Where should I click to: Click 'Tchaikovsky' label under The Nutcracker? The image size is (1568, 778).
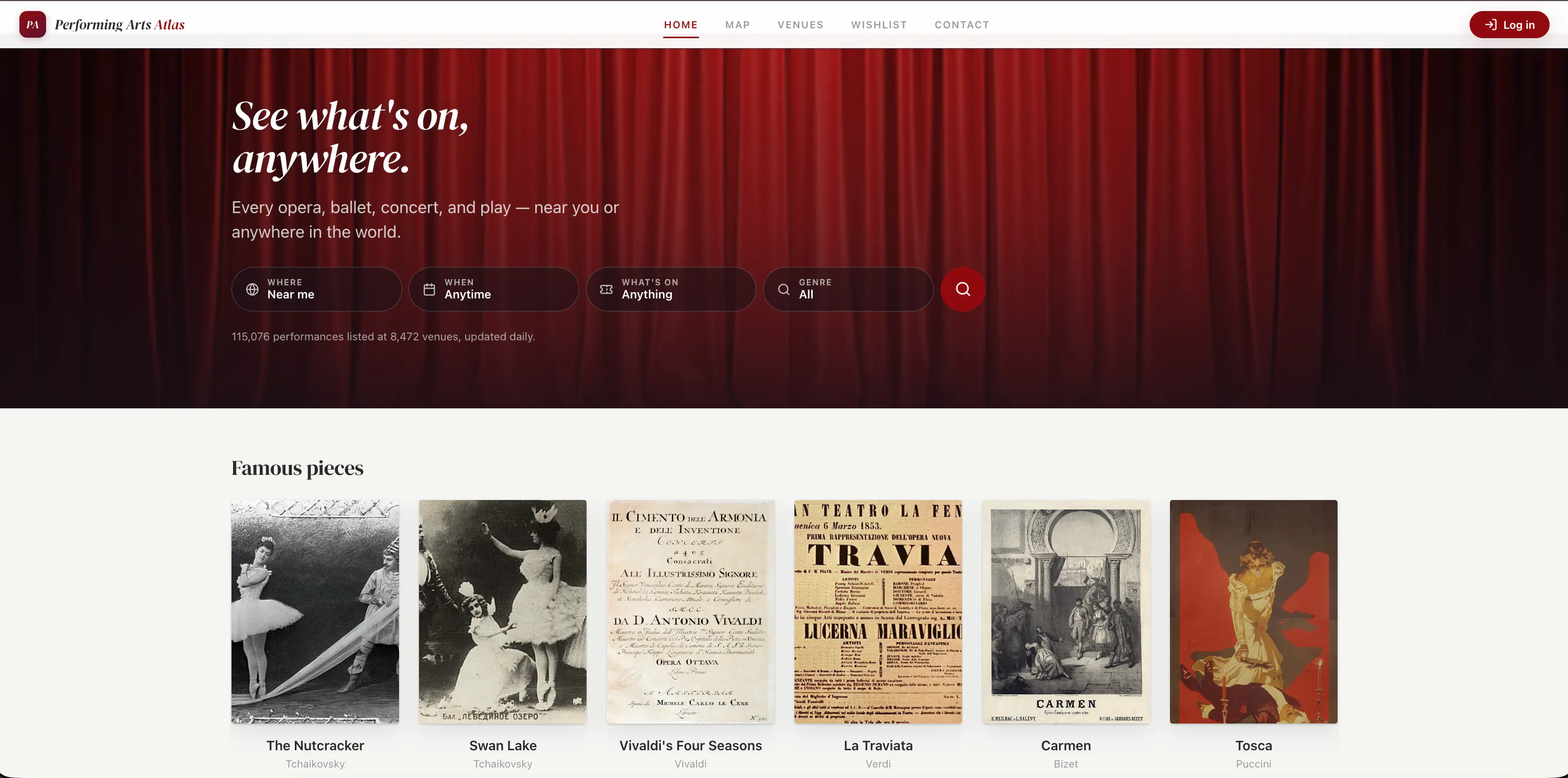click(x=315, y=763)
